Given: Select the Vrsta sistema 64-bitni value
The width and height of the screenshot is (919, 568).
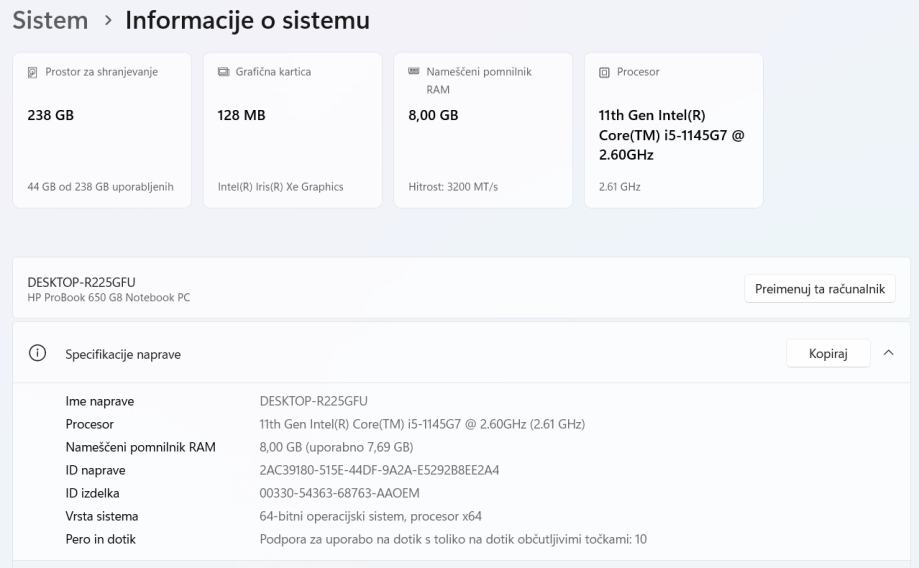Looking at the screenshot, I should click(x=370, y=516).
